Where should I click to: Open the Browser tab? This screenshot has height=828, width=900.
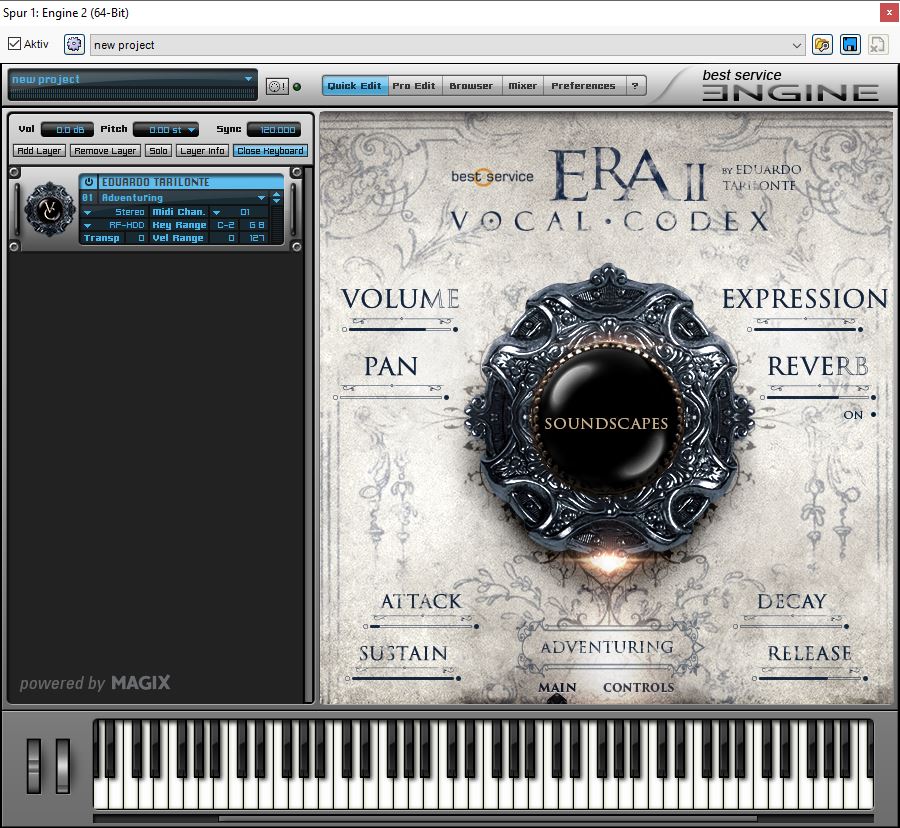point(471,85)
